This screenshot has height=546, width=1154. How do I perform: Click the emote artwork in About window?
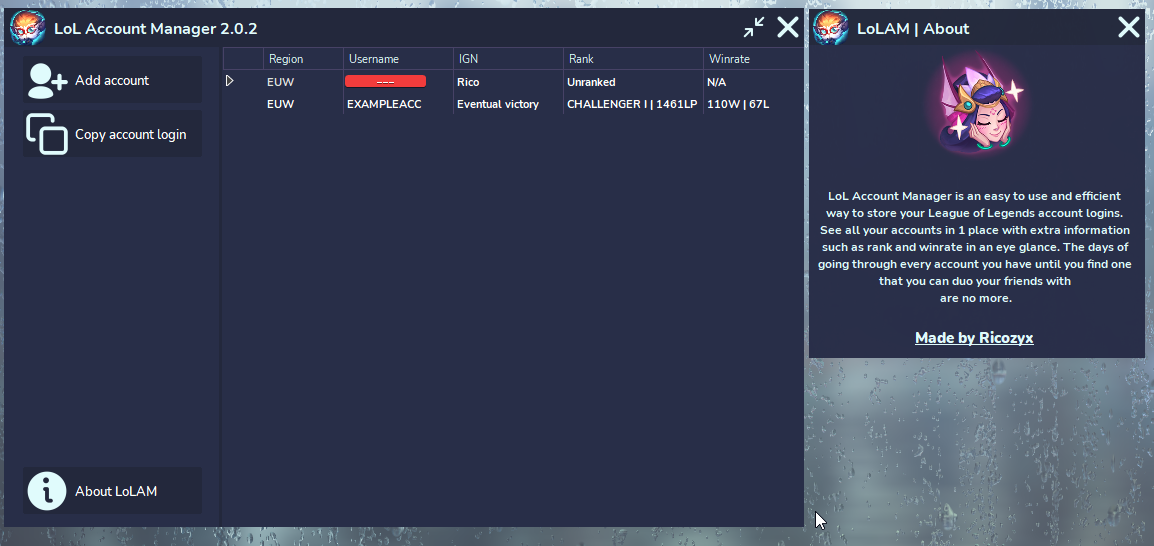pos(977,105)
